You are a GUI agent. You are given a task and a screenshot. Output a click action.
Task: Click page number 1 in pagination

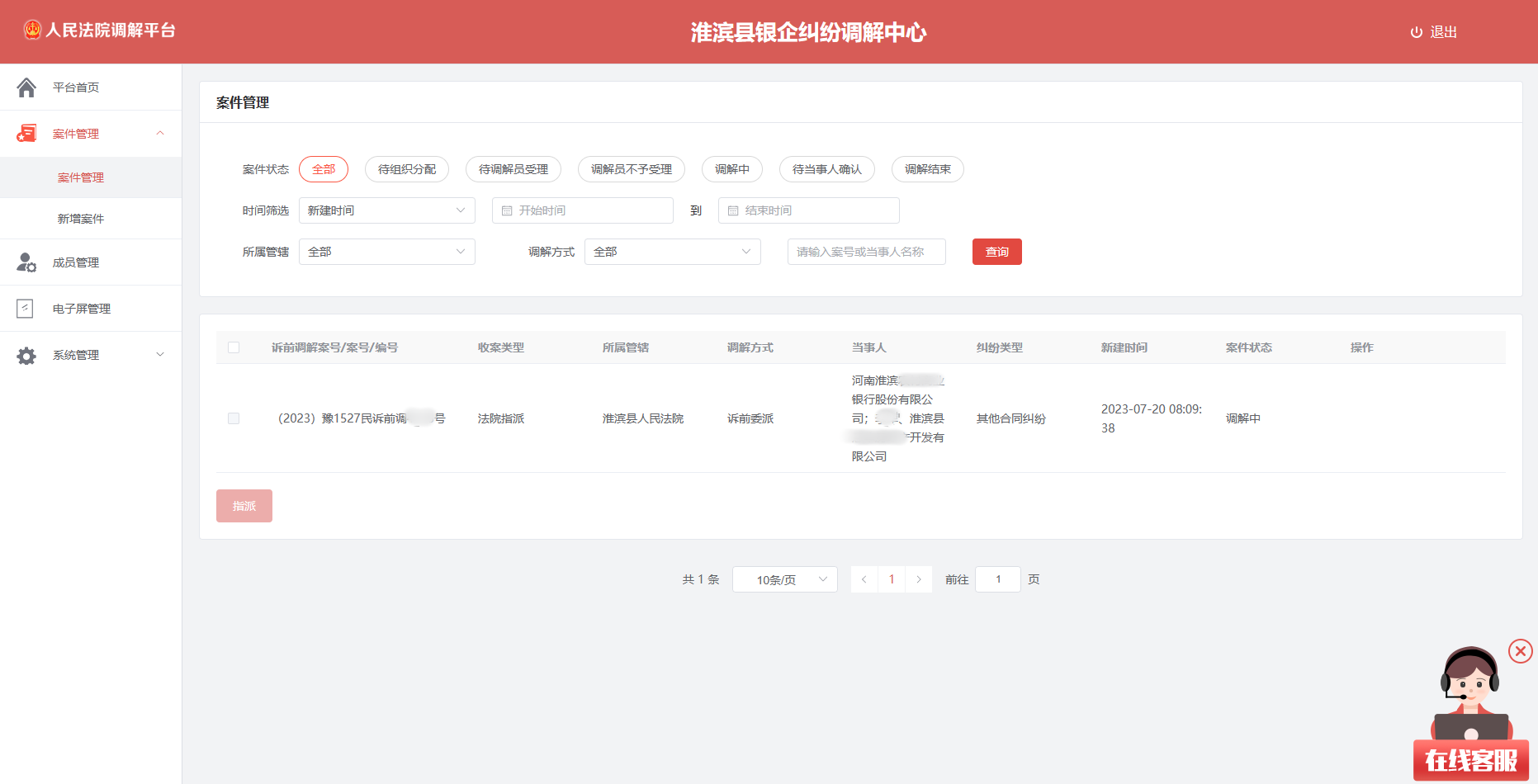tap(892, 579)
